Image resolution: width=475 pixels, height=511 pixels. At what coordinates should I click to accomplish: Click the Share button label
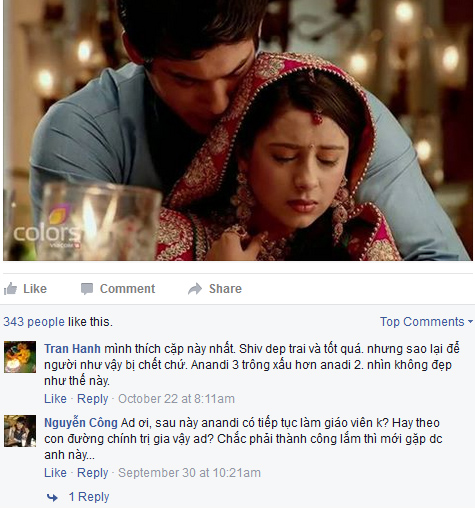click(x=225, y=289)
